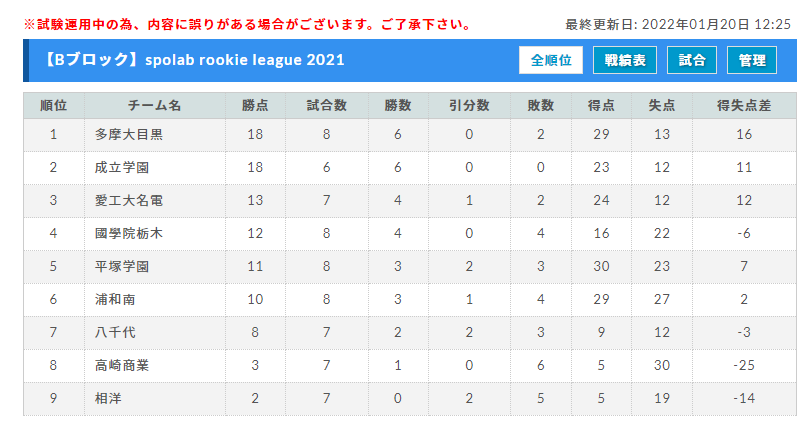Click the 最終更新日 timestamp text
Screen dimensions: 812x431
click(x=678, y=24)
